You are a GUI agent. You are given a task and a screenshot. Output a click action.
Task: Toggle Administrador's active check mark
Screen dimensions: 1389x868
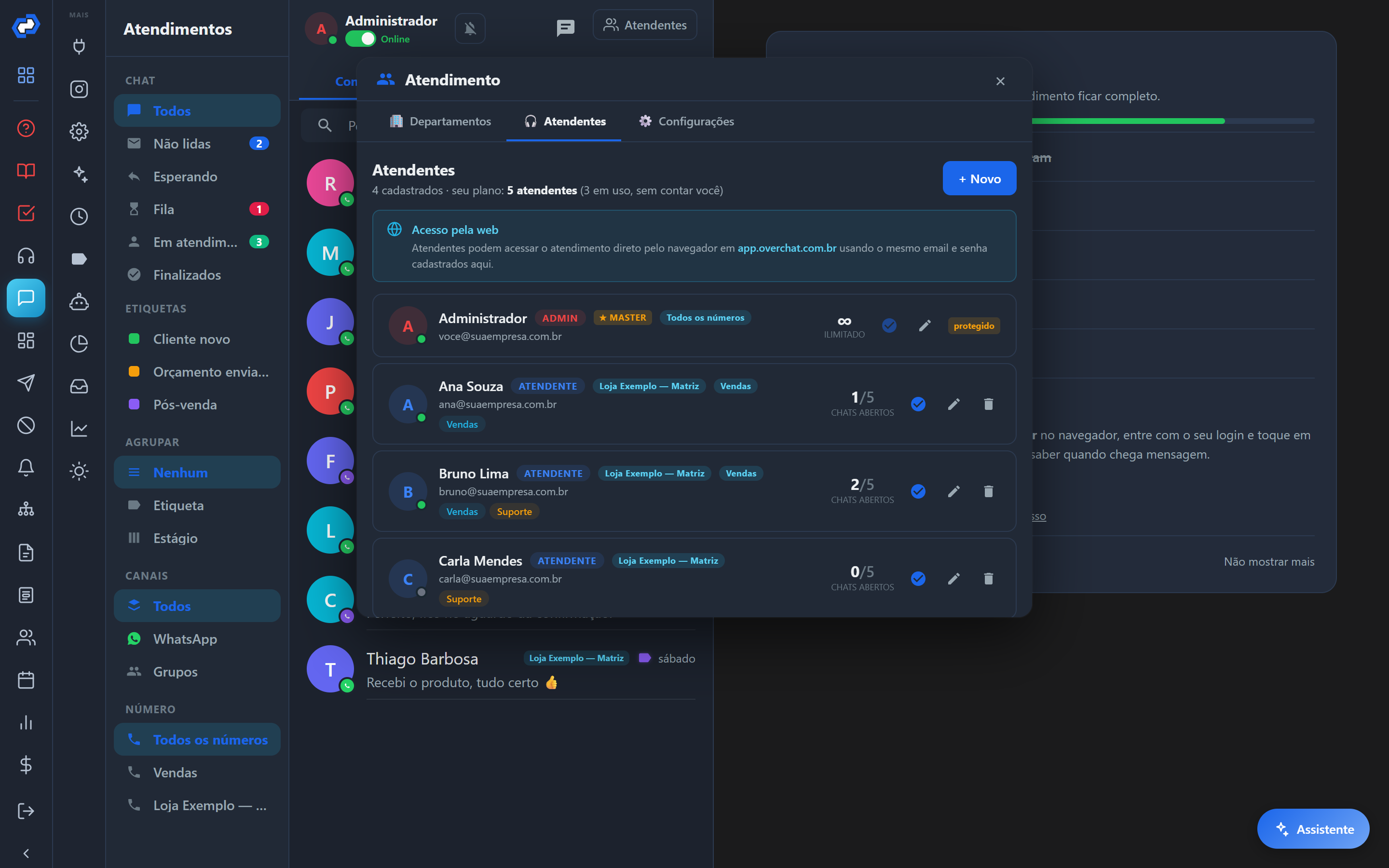point(889,325)
